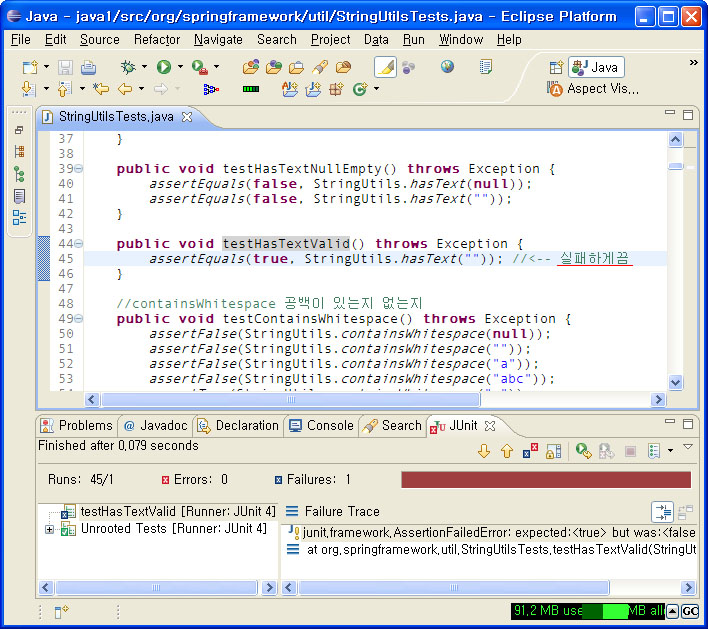The image size is (708, 629).
Task: Open the Source menu
Action: coord(100,40)
